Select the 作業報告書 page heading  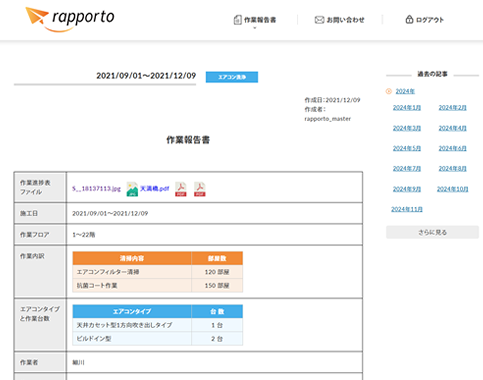tap(188, 140)
